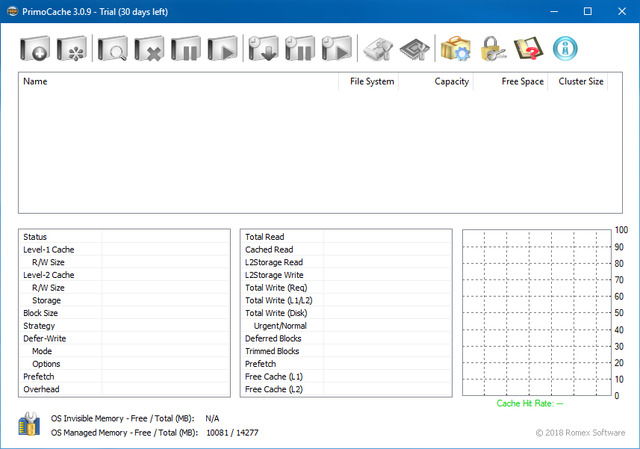Pause the cache task via toolbar

pyautogui.click(x=186, y=48)
